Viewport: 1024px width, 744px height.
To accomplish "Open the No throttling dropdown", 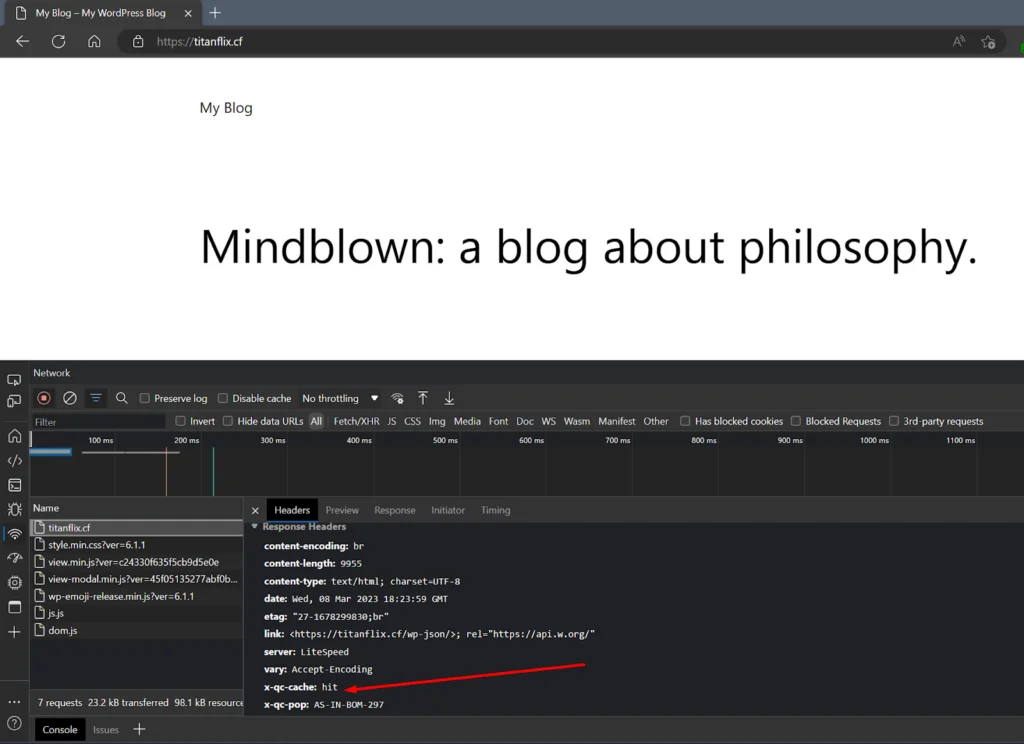I will tap(340, 398).
